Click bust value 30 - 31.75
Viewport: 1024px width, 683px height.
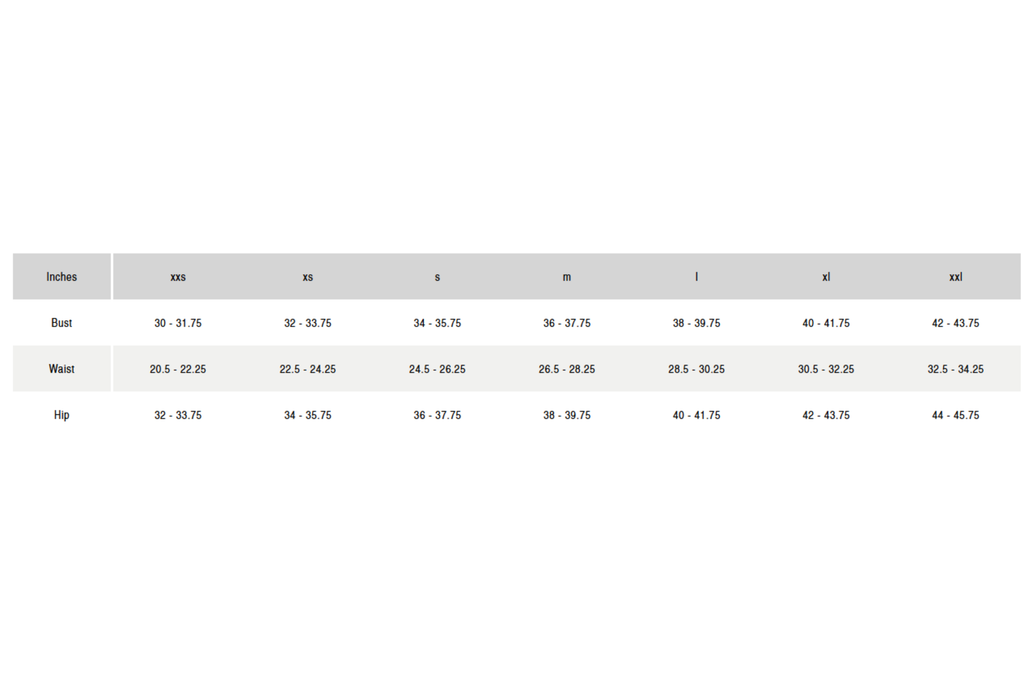pos(178,323)
